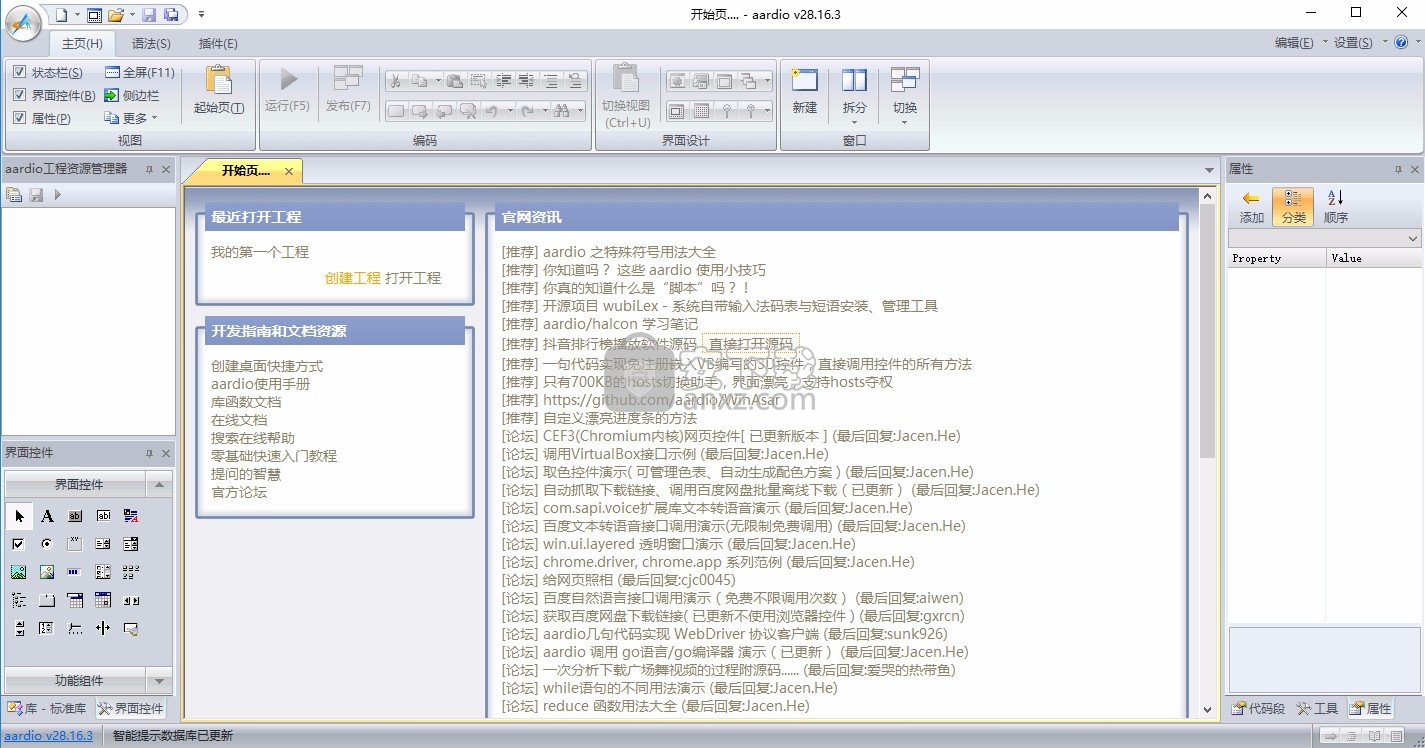
Task: Switch to the 代码段 tab at bottom right
Action: click(x=1258, y=709)
